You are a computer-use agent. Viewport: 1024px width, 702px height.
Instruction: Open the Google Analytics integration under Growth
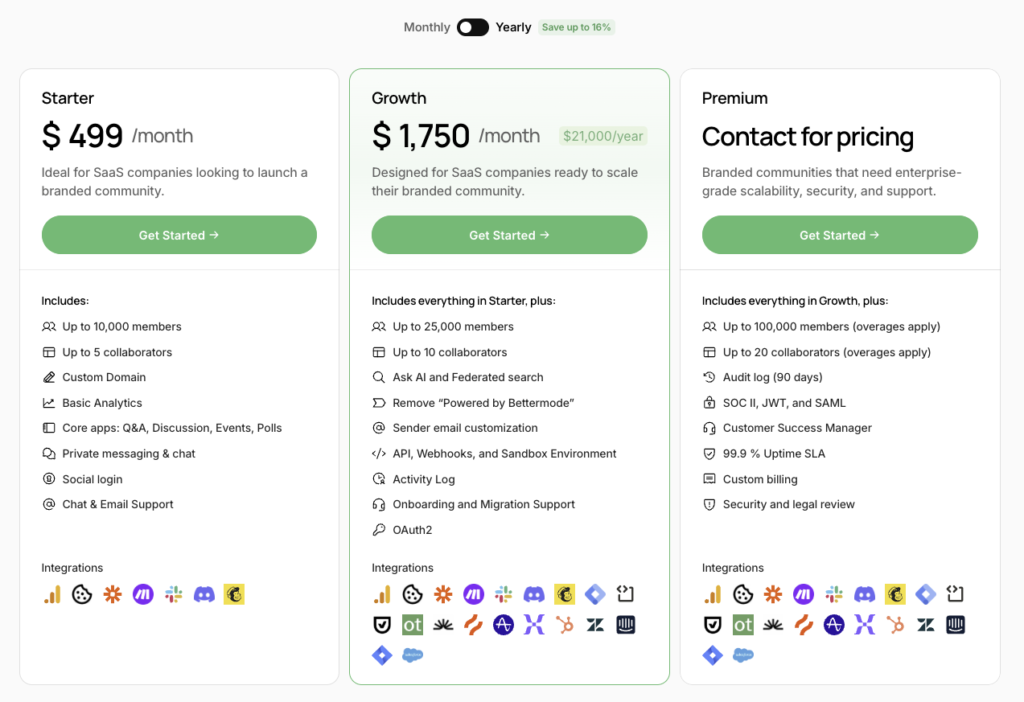click(x=383, y=594)
